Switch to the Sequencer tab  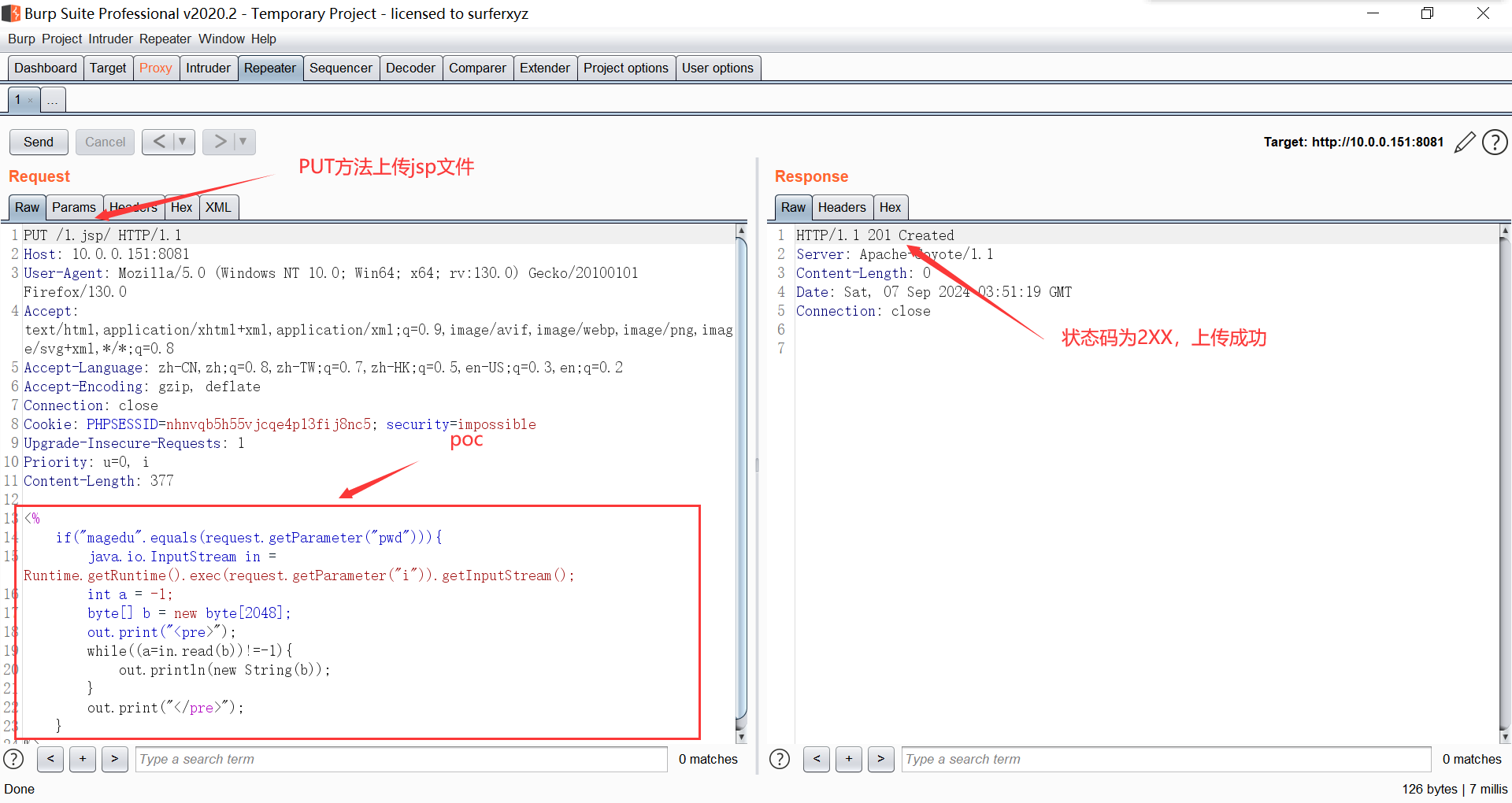coord(341,68)
